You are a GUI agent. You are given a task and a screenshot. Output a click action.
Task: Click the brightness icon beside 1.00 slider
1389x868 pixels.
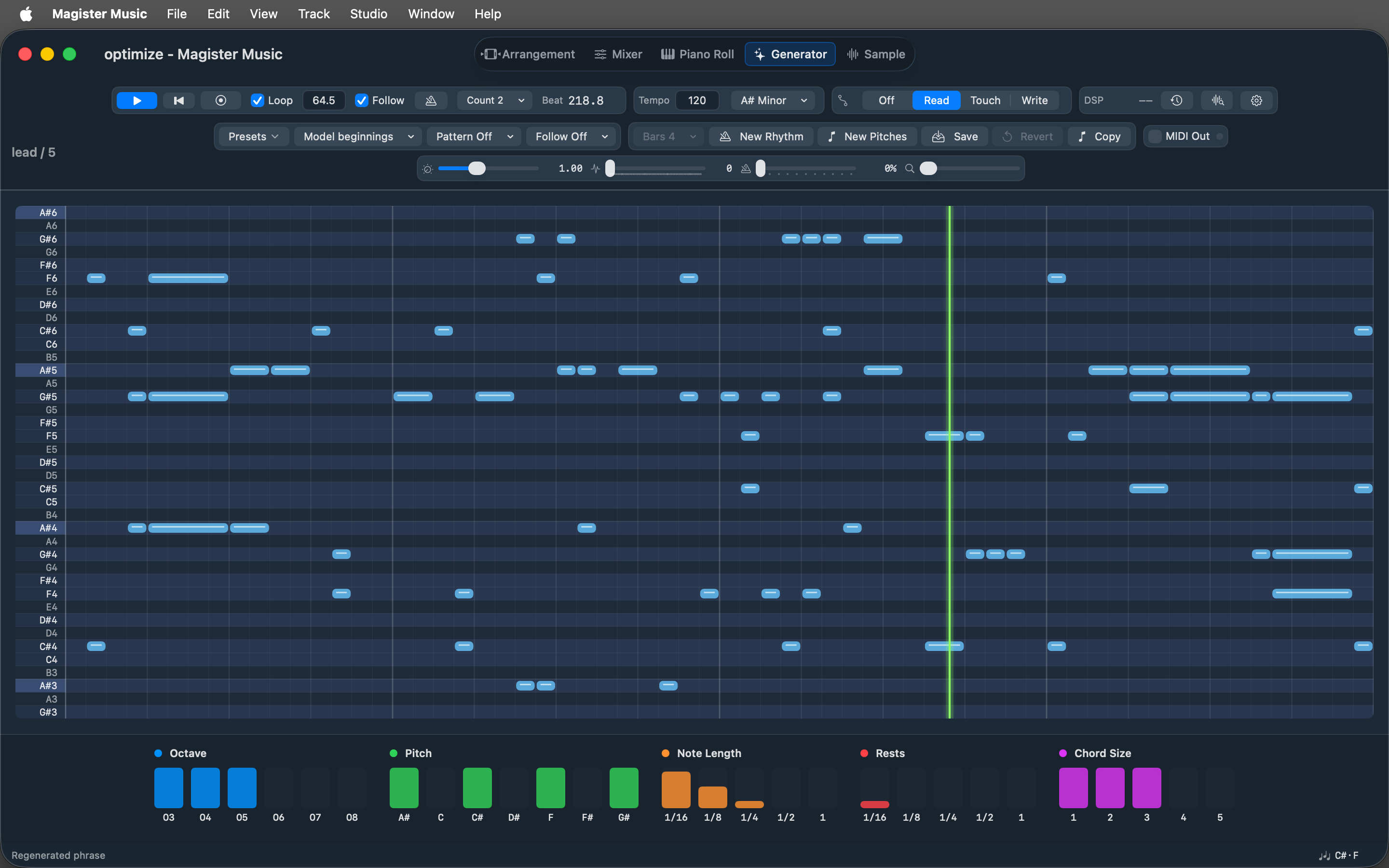(428, 169)
